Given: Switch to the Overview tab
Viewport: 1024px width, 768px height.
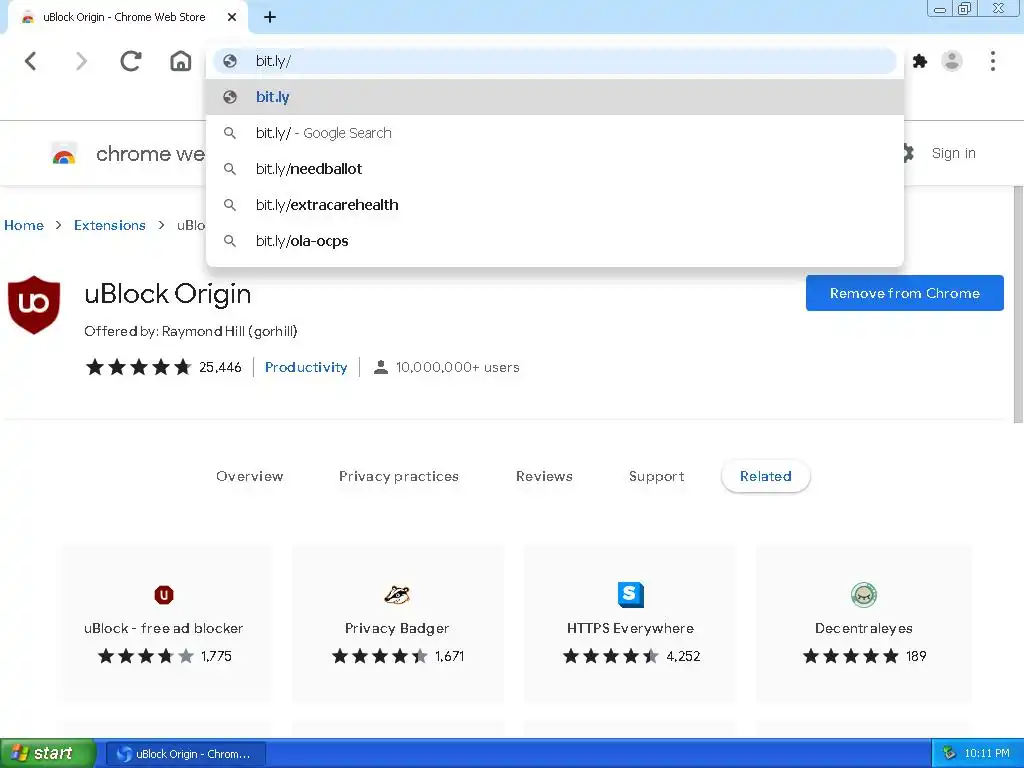Looking at the screenshot, I should 249,476.
